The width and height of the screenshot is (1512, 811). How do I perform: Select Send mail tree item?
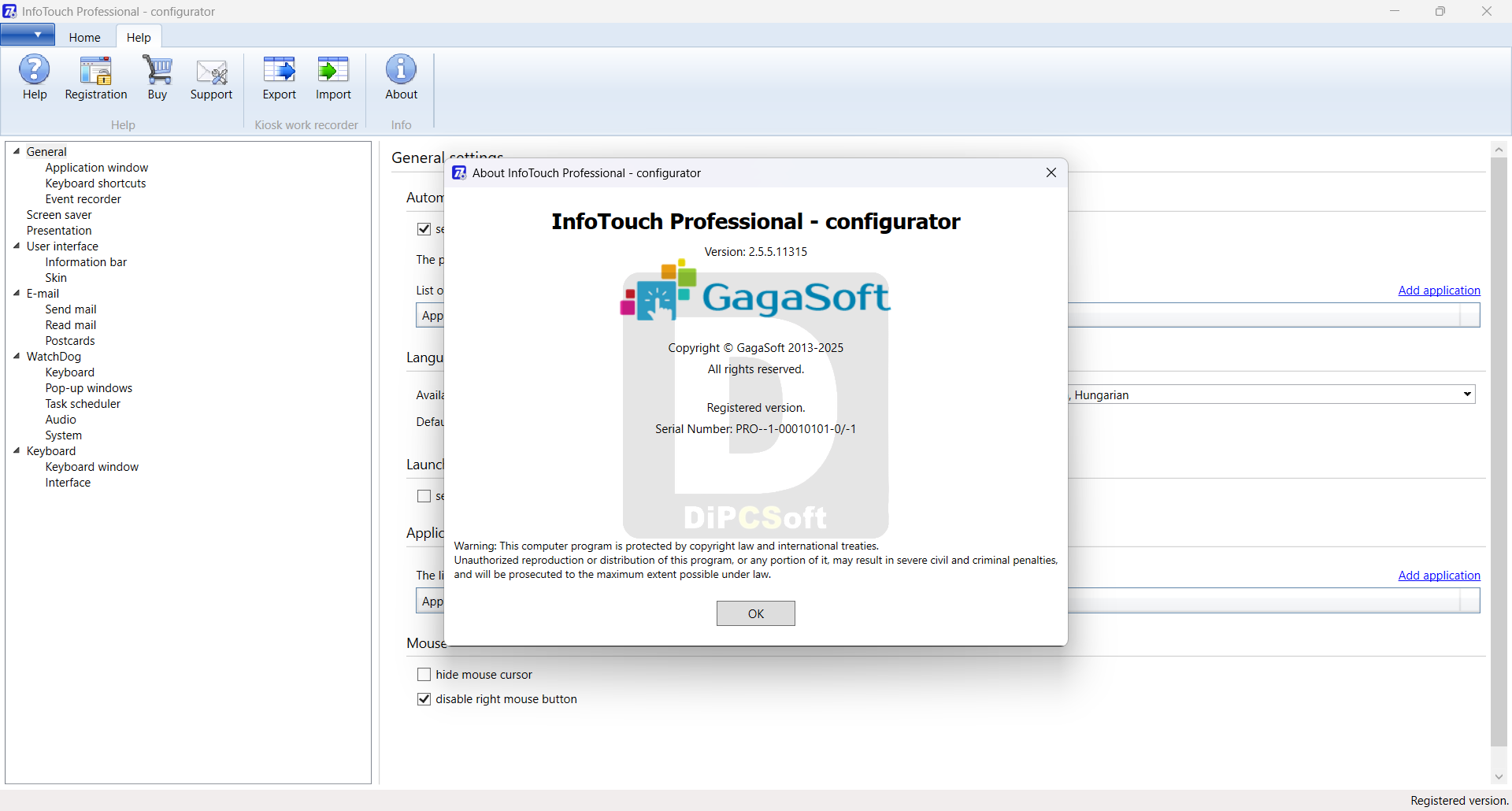coord(71,309)
